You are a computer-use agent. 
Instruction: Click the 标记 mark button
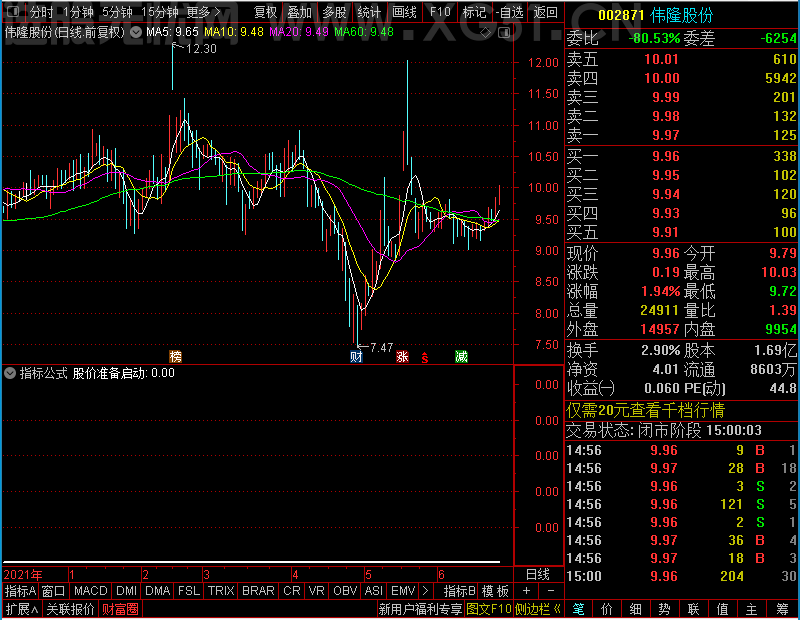pyautogui.click(x=474, y=12)
